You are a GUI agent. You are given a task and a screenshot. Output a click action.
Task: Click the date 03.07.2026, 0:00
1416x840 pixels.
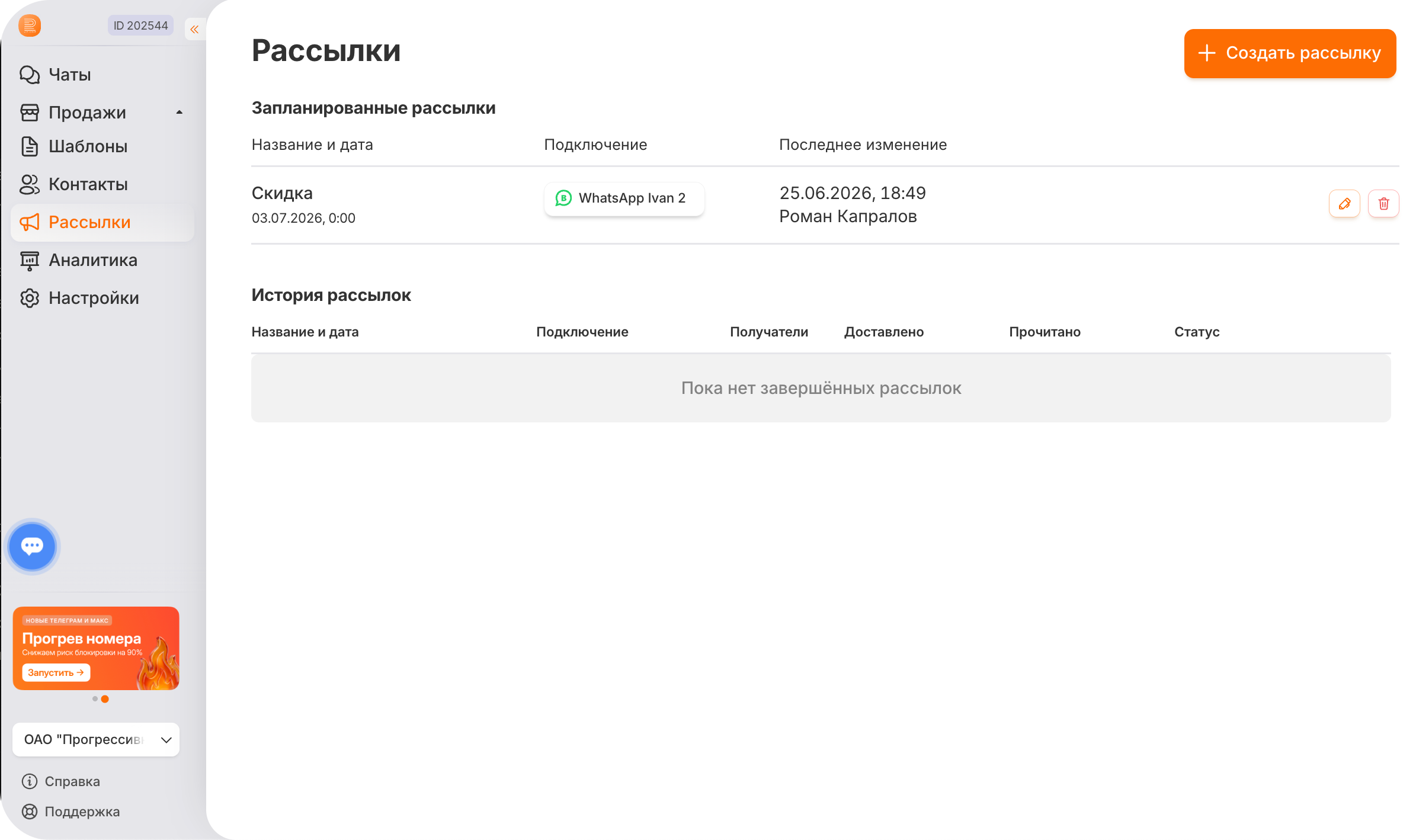[x=303, y=218]
